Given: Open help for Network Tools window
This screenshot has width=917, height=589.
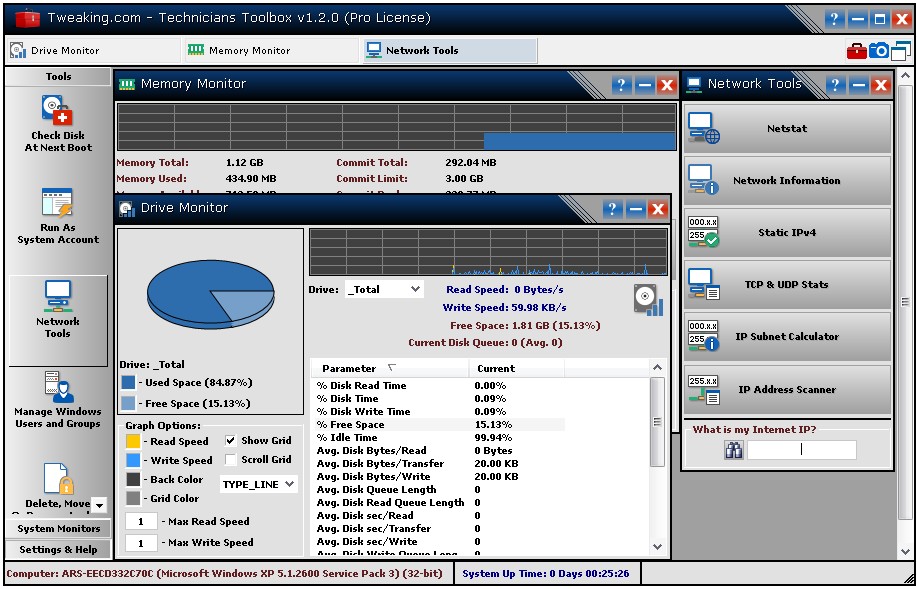Looking at the screenshot, I should pyautogui.click(x=836, y=85).
